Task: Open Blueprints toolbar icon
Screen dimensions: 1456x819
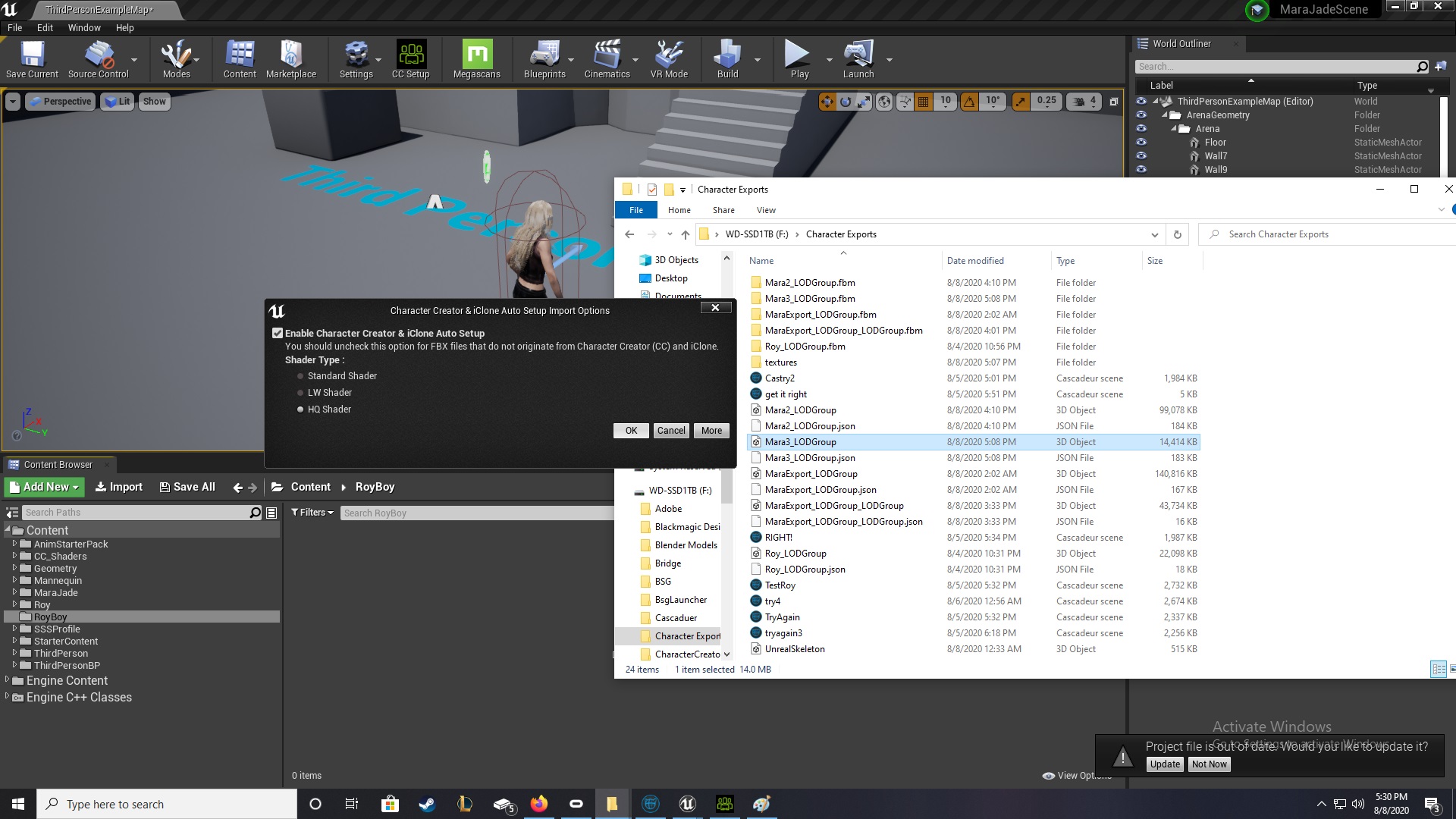Action: coord(544,59)
